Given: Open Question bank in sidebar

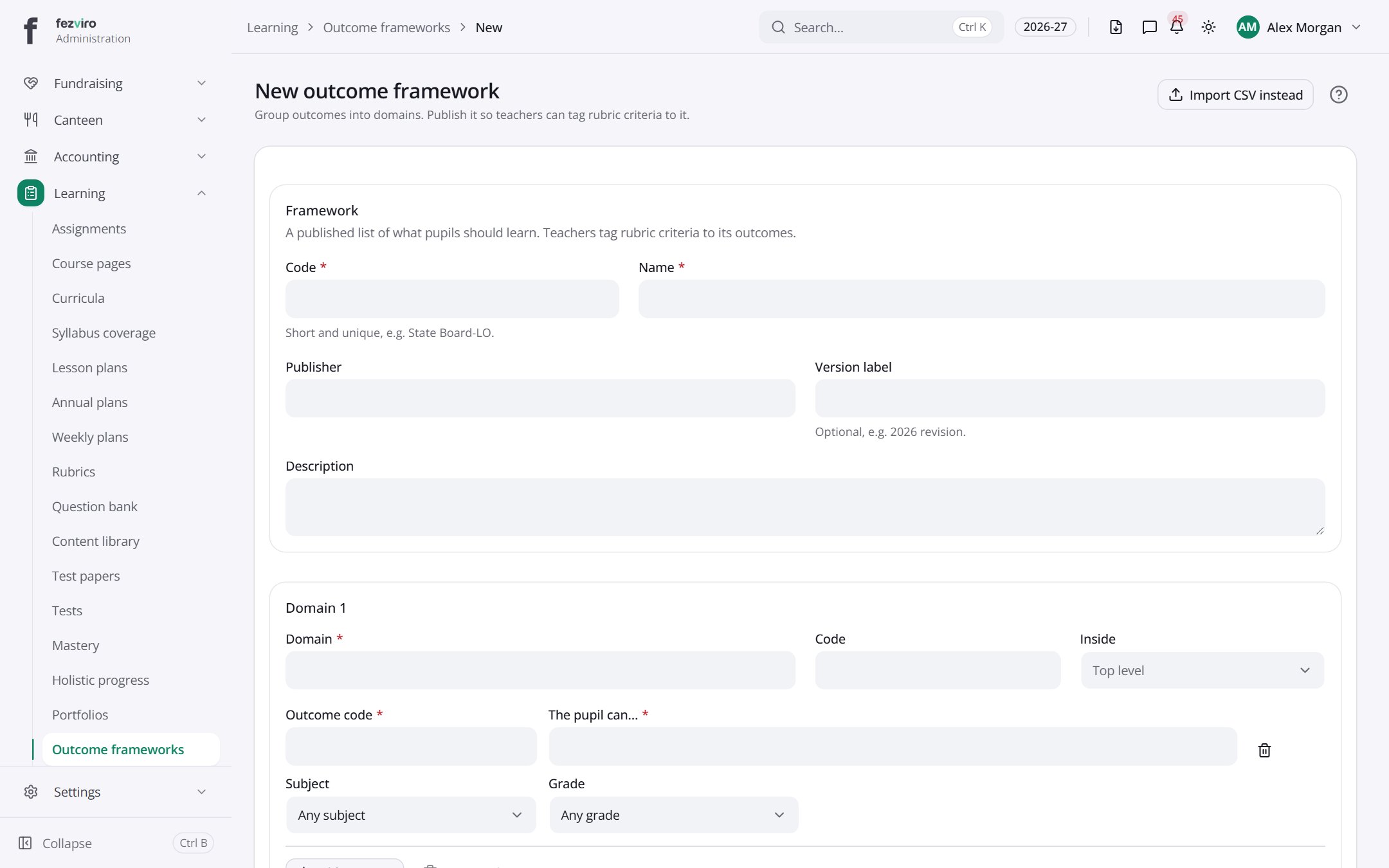Looking at the screenshot, I should (95, 507).
